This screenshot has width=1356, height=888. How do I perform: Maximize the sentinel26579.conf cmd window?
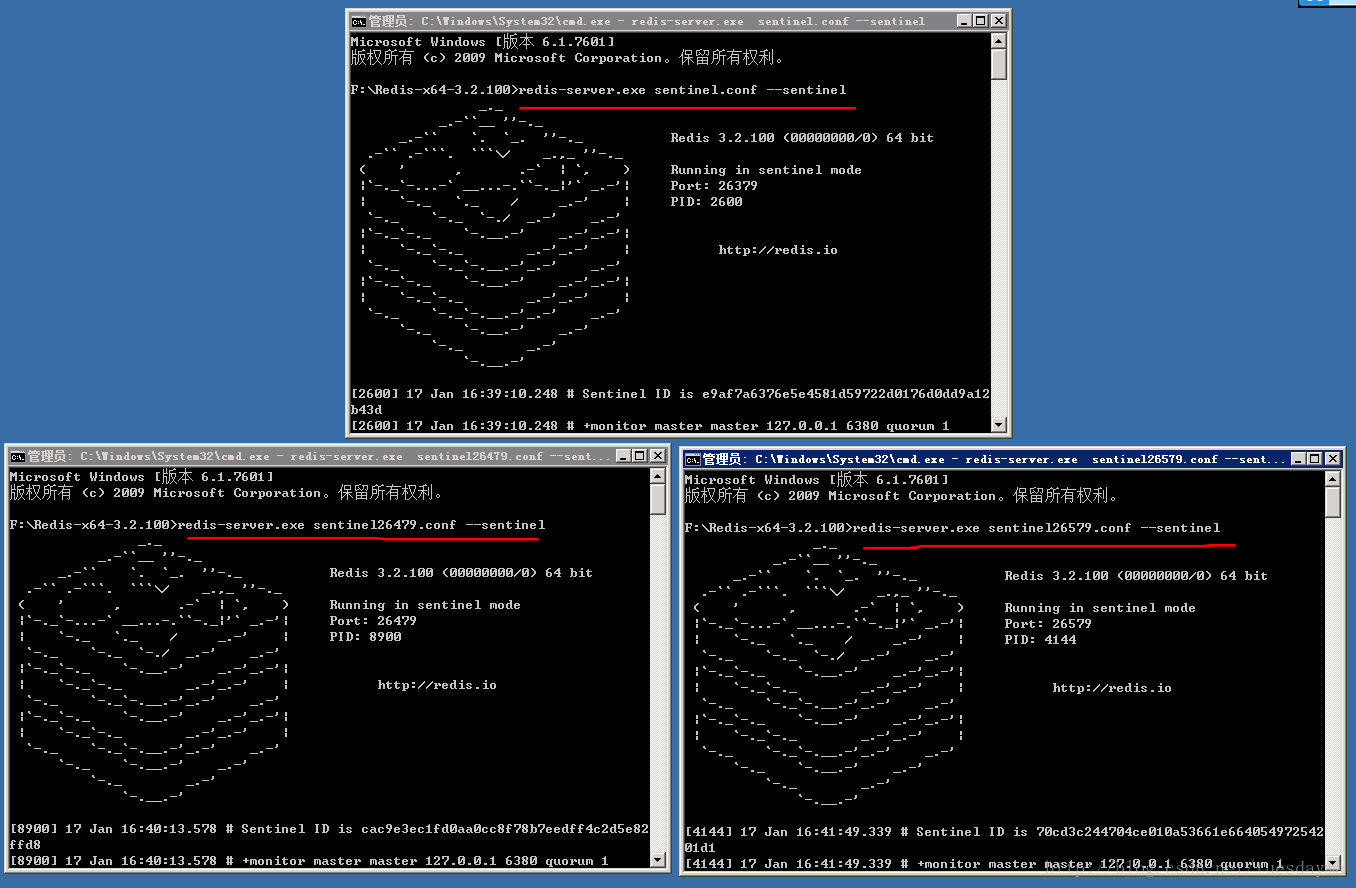pyautogui.click(x=1315, y=459)
